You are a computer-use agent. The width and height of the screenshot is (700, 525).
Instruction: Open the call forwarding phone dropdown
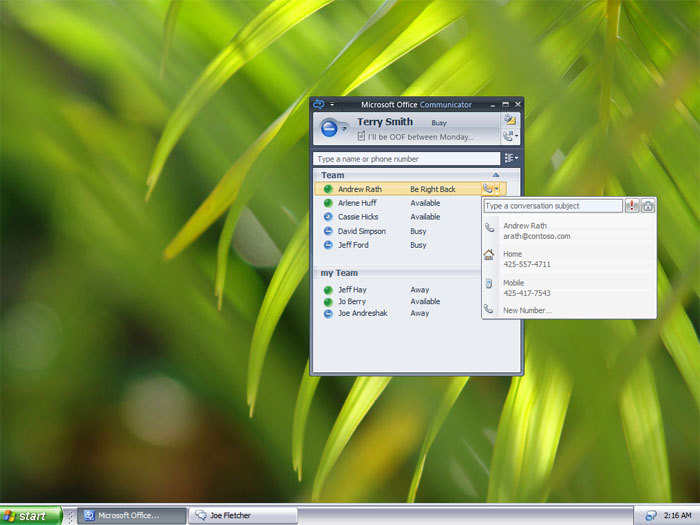(510, 136)
